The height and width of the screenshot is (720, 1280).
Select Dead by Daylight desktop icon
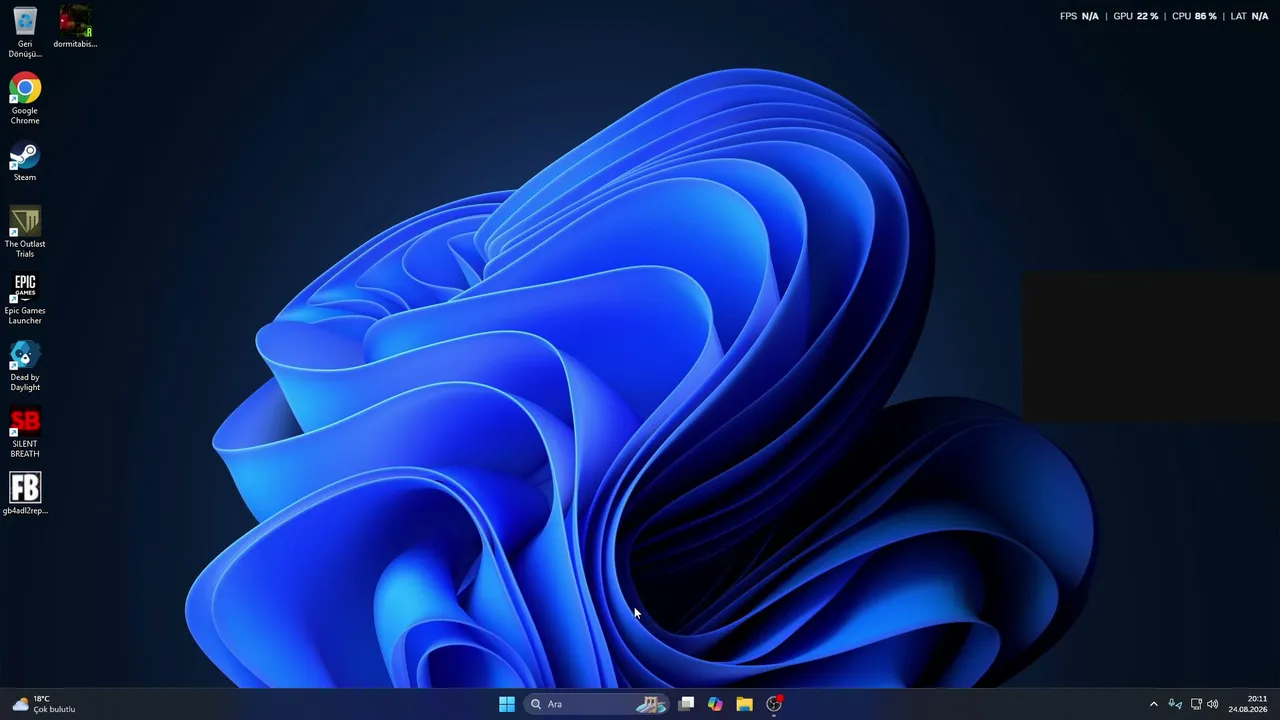click(x=25, y=366)
